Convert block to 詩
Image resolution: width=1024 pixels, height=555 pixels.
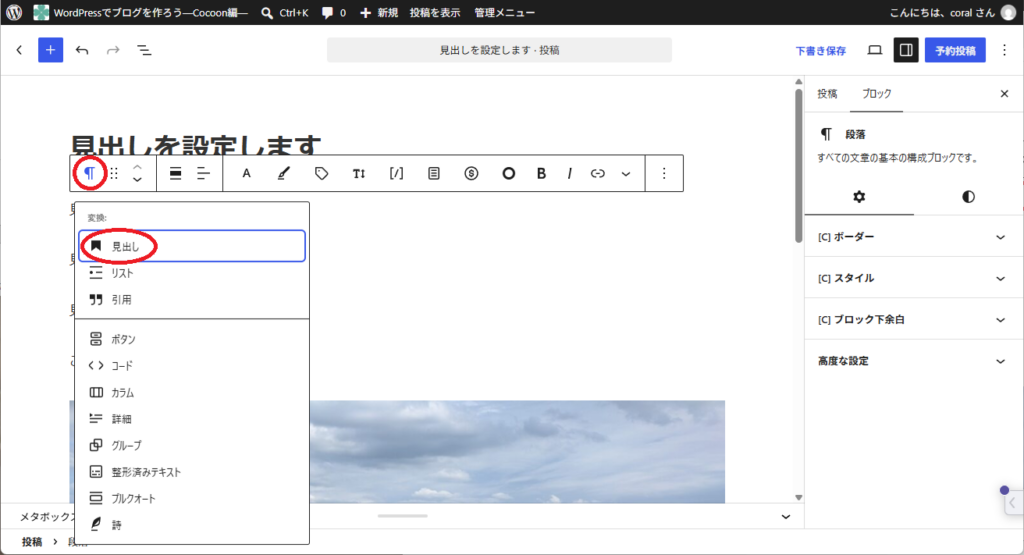192,524
